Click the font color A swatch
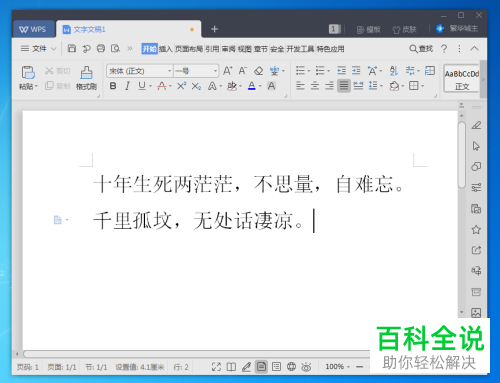The image size is (500, 383). [x=252, y=86]
